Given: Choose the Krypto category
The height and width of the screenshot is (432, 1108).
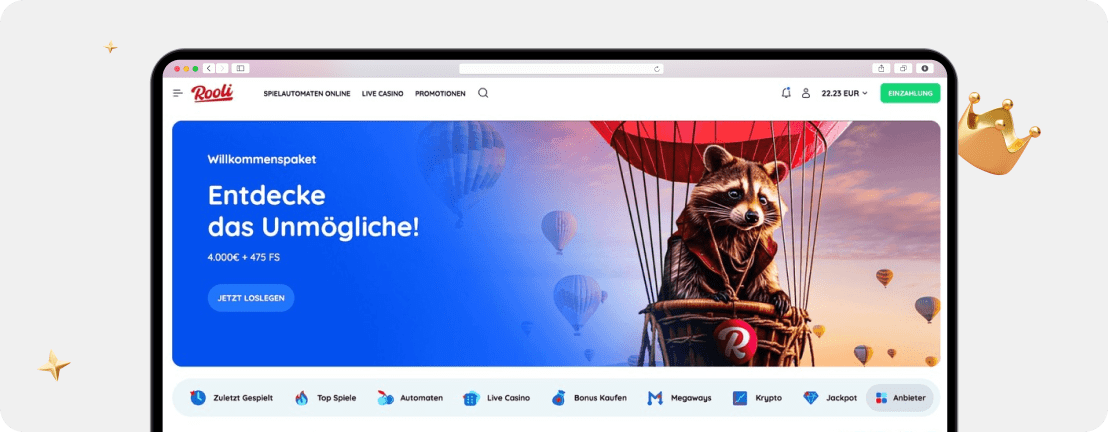Looking at the screenshot, I should click(x=757, y=398).
